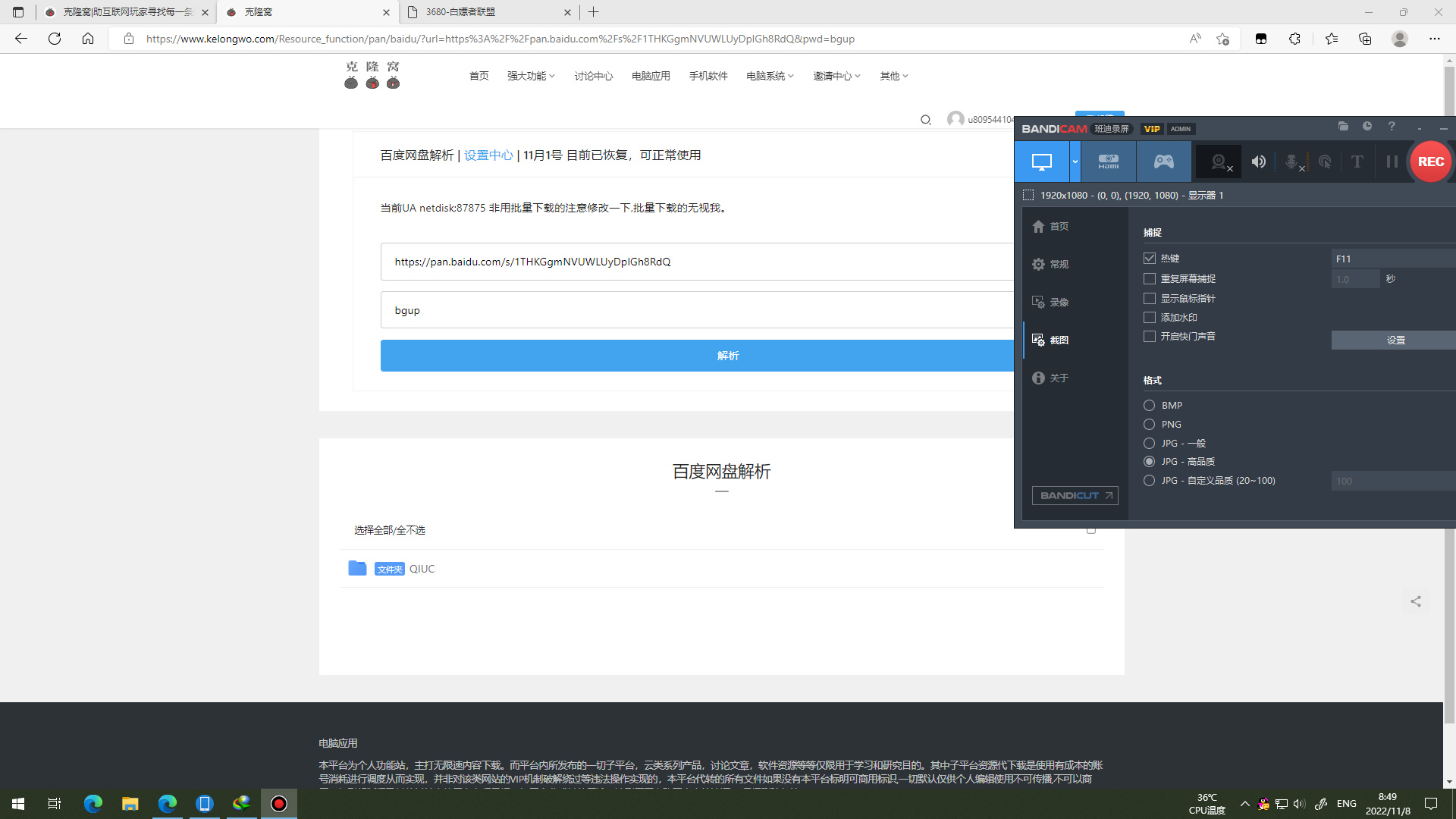Open 手机软件 in site navigation

pyautogui.click(x=708, y=76)
